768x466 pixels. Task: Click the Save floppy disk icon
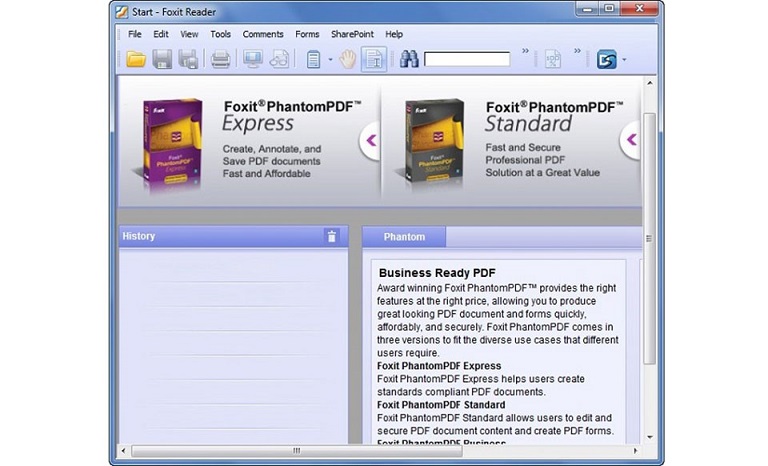[162, 59]
